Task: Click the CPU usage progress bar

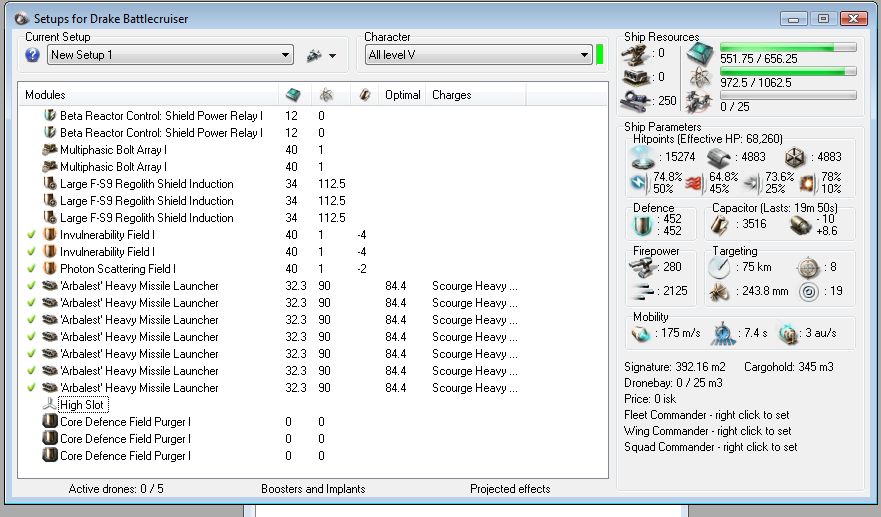Action: tap(787, 48)
